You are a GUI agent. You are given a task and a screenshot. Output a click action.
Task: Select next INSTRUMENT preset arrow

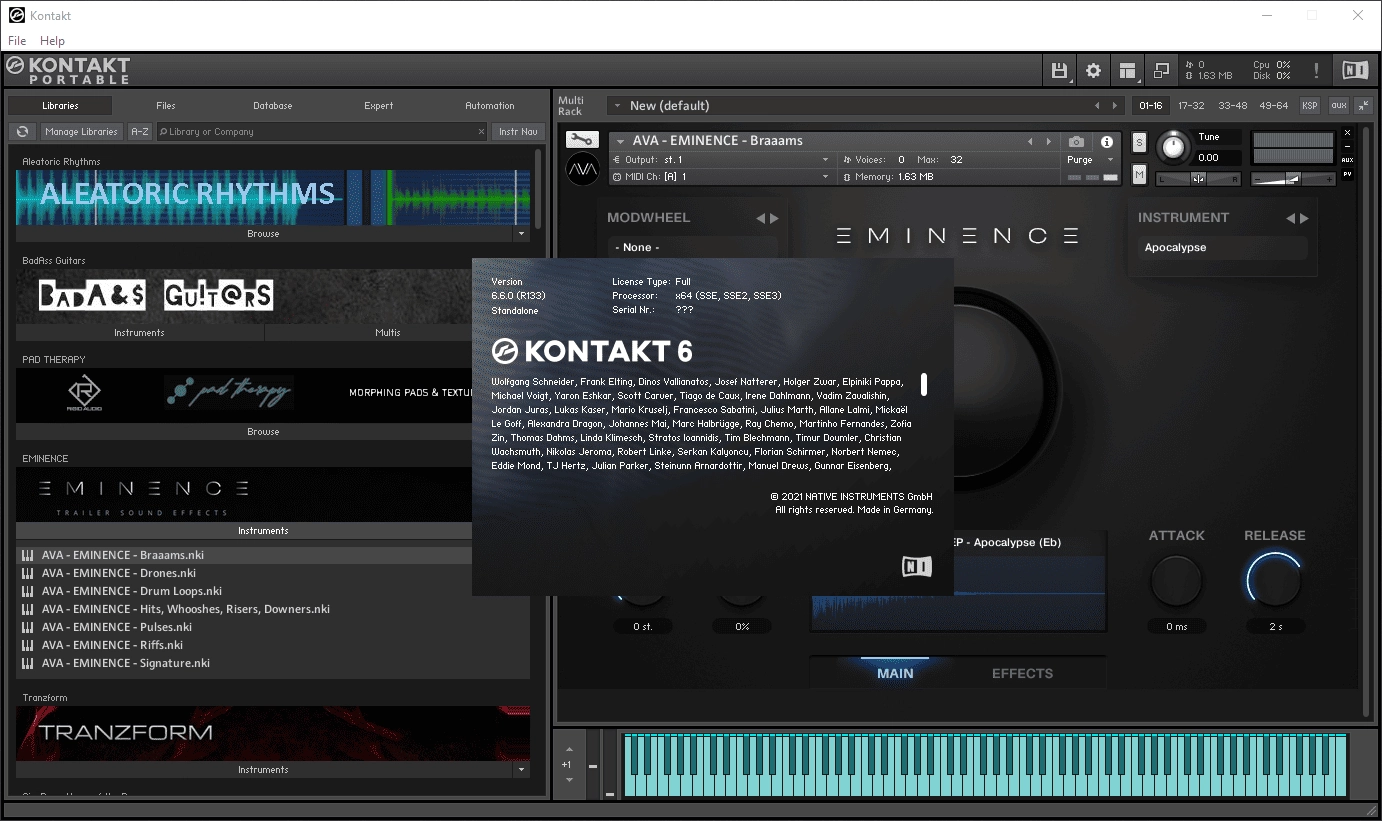1303,218
